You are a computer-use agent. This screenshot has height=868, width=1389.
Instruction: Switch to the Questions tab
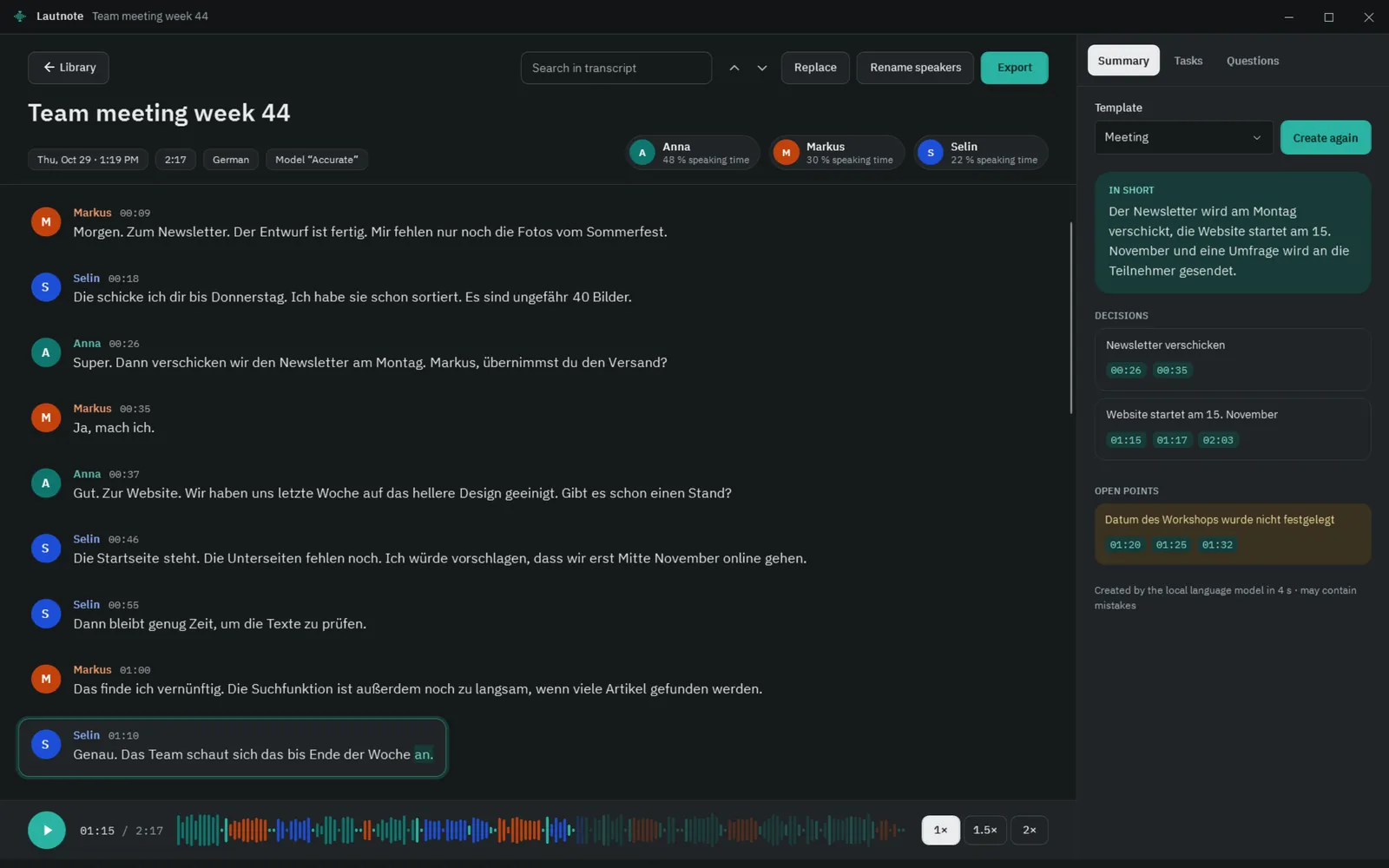point(1252,61)
